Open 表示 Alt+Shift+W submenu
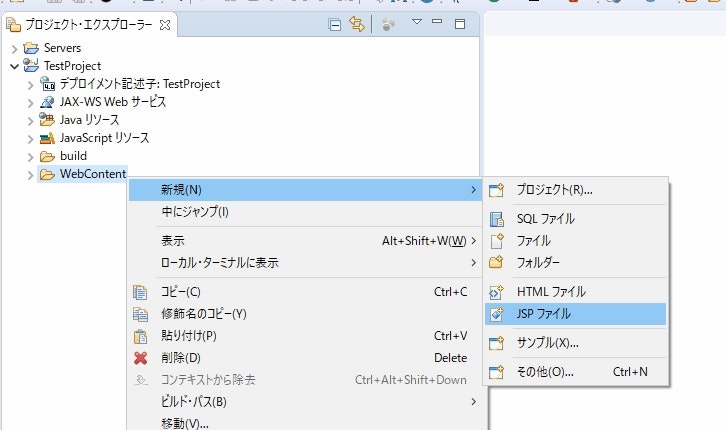The width and height of the screenshot is (726, 430). (305, 241)
